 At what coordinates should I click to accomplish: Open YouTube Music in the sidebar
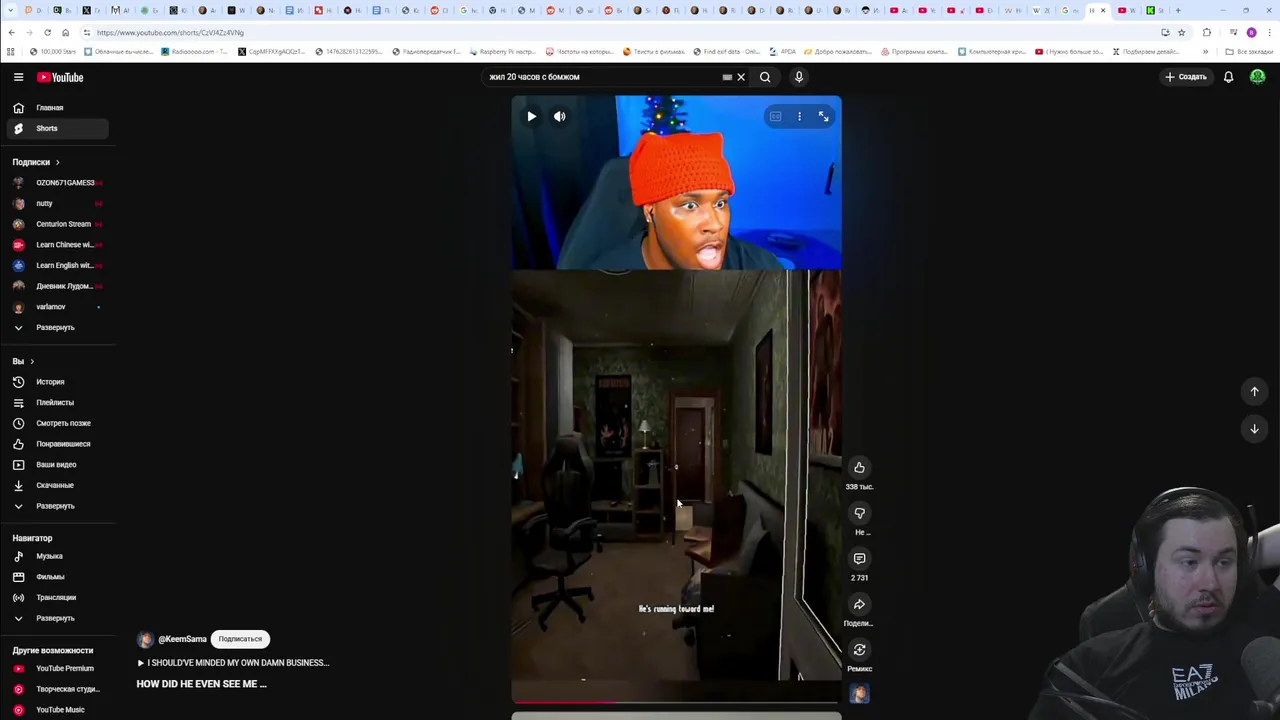(57, 710)
